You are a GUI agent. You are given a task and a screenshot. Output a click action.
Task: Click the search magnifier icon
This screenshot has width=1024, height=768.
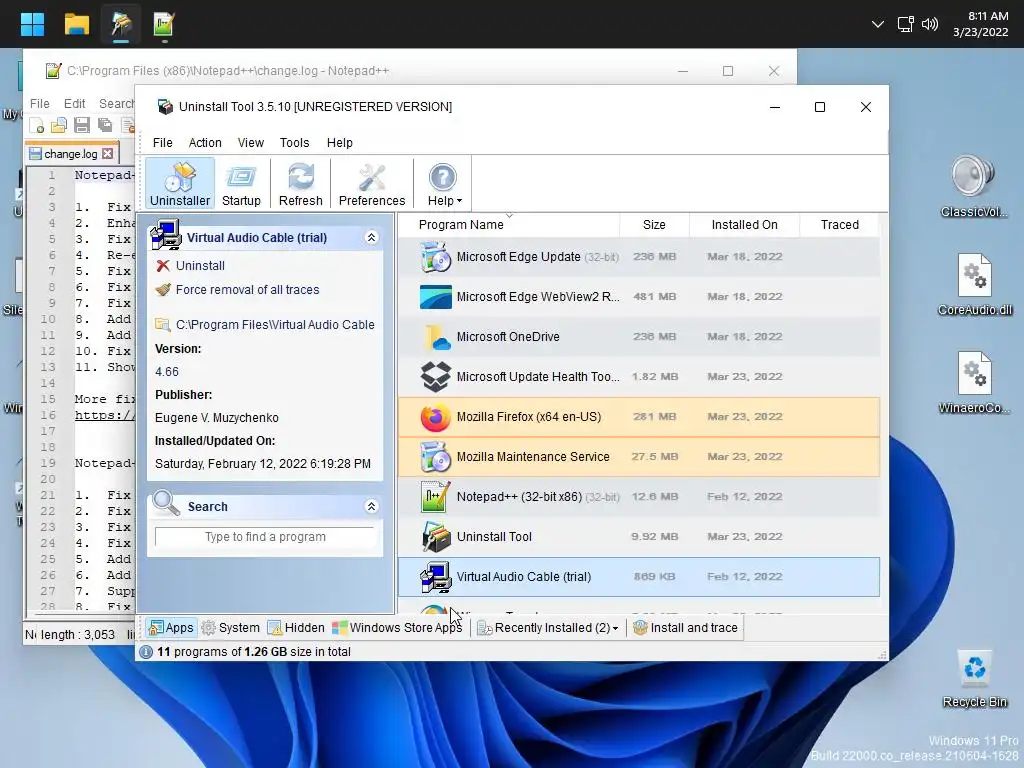166,504
